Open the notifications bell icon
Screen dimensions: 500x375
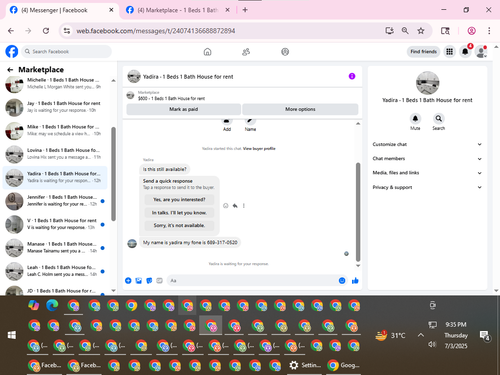(x=465, y=52)
